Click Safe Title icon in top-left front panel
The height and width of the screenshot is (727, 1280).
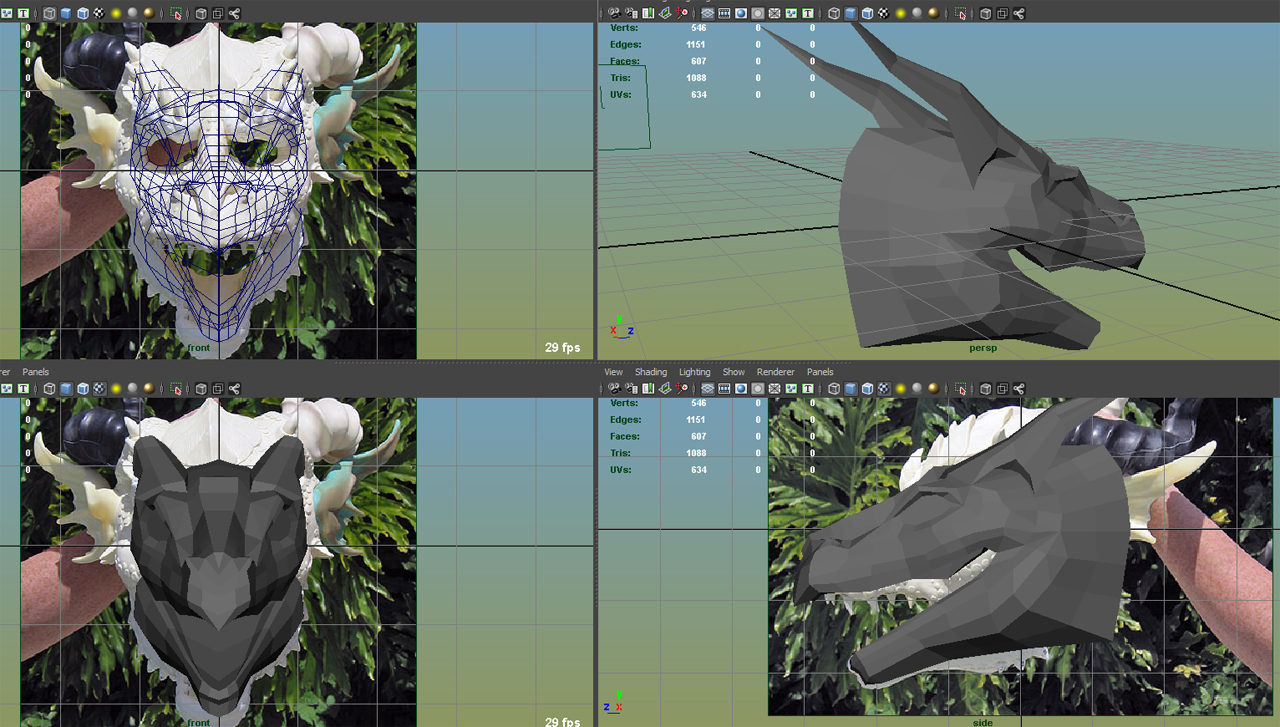[22, 14]
